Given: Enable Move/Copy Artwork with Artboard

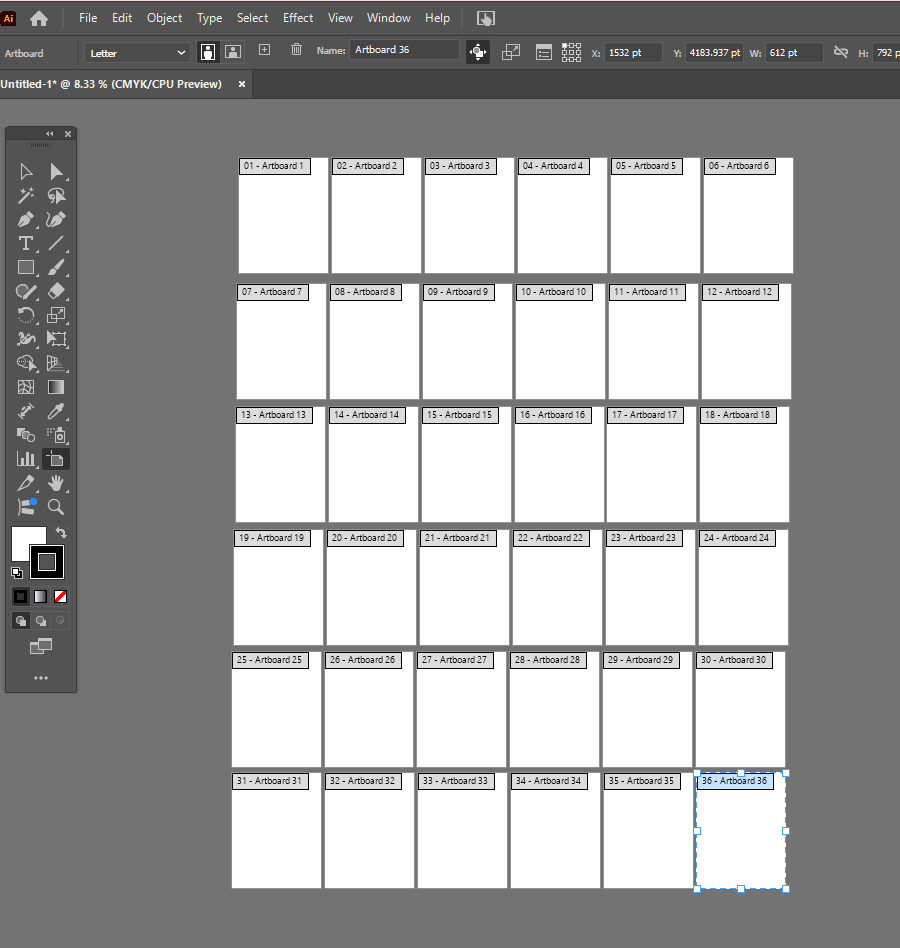Looking at the screenshot, I should pyautogui.click(x=477, y=52).
